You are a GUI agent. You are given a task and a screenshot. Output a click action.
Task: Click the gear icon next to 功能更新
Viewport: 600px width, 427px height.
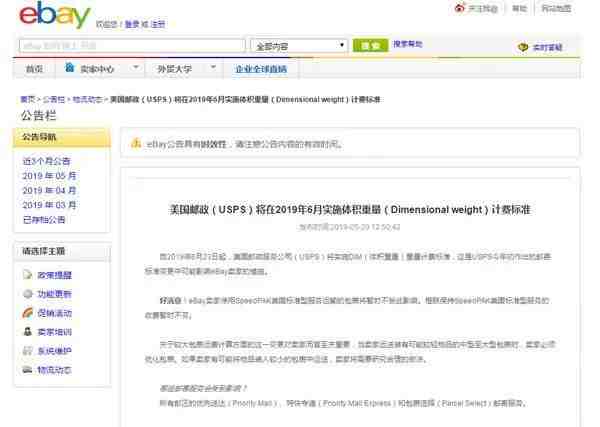(x=28, y=294)
